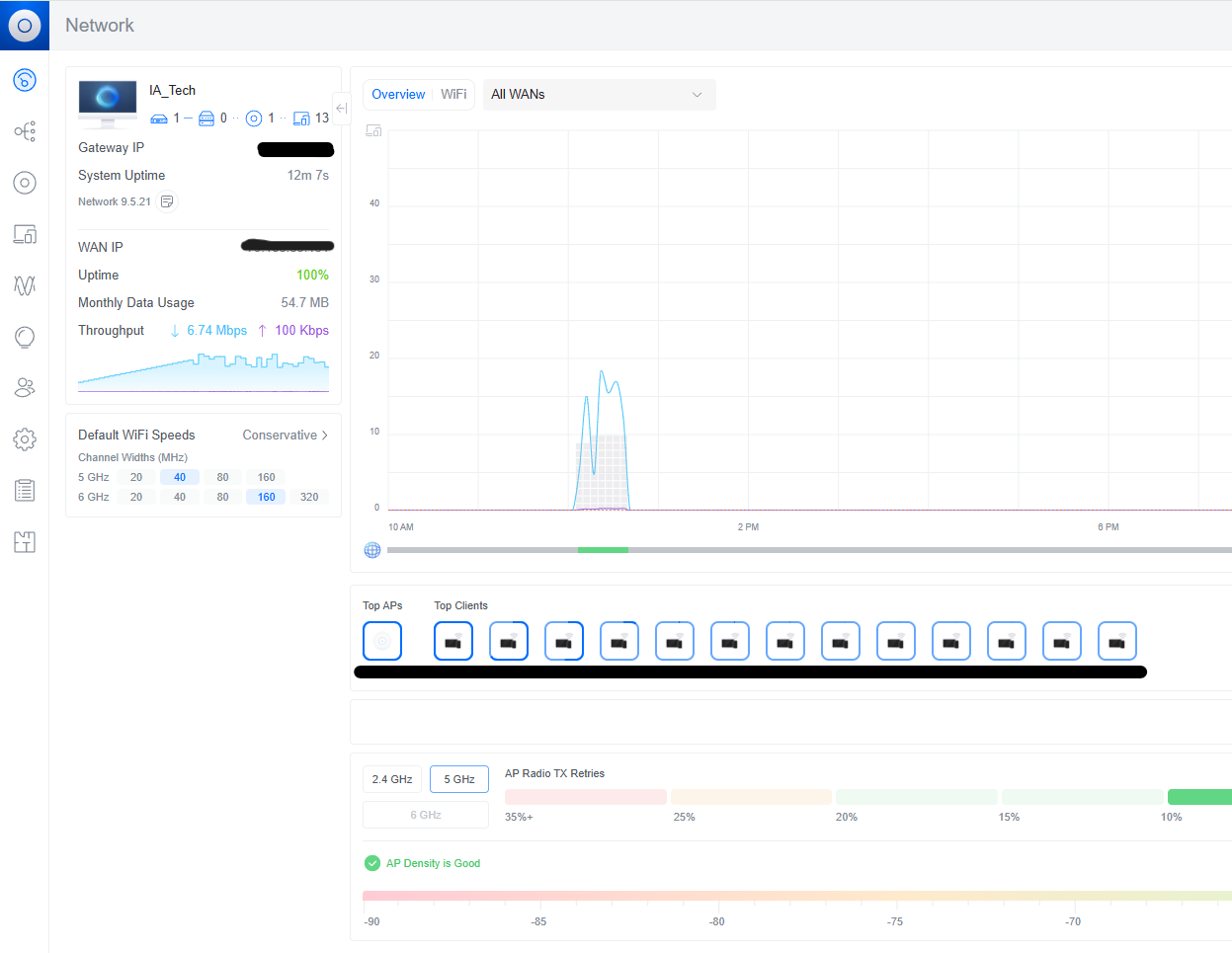This screenshot has width=1232, height=953.
Task: Open the All WANs dropdown
Action: 599,95
